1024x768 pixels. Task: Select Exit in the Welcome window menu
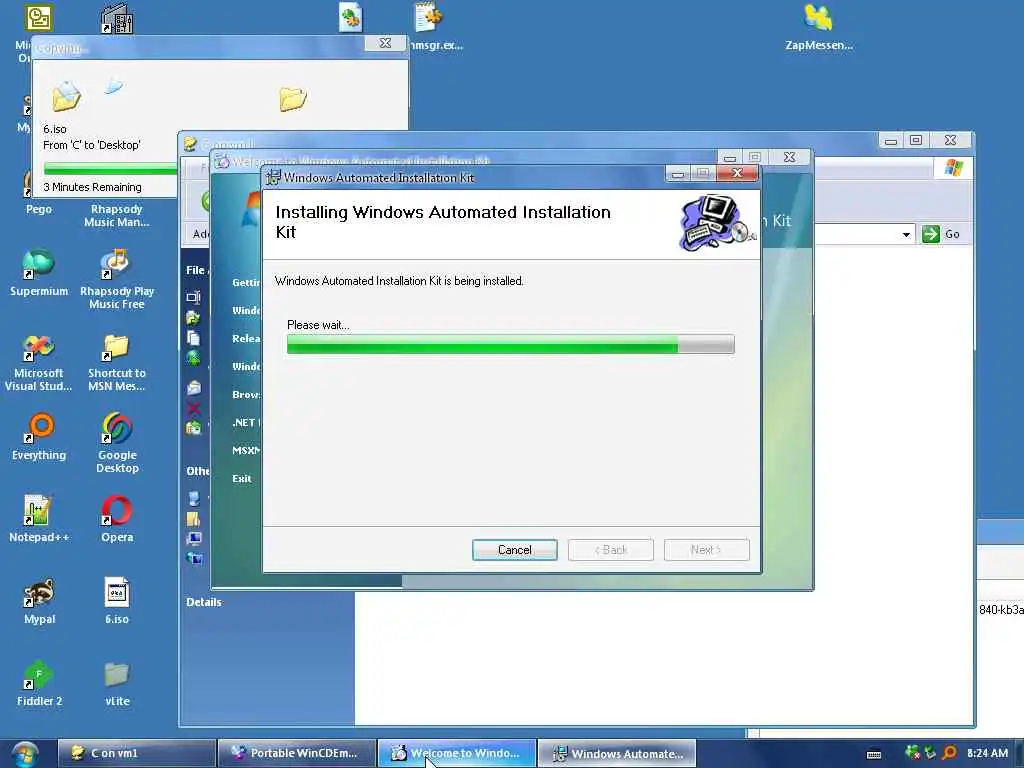pyautogui.click(x=242, y=479)
